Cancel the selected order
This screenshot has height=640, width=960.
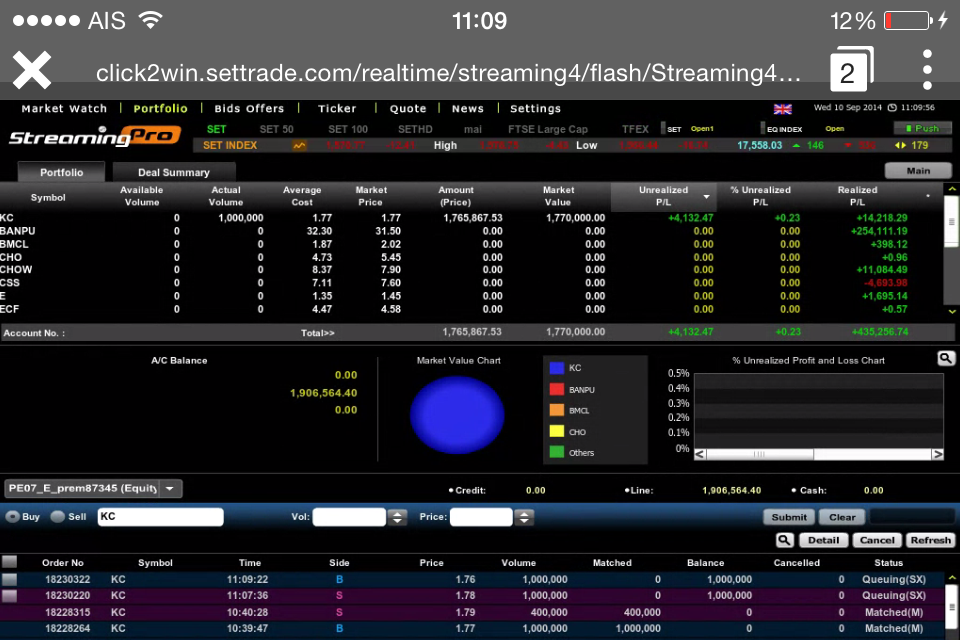877,540
